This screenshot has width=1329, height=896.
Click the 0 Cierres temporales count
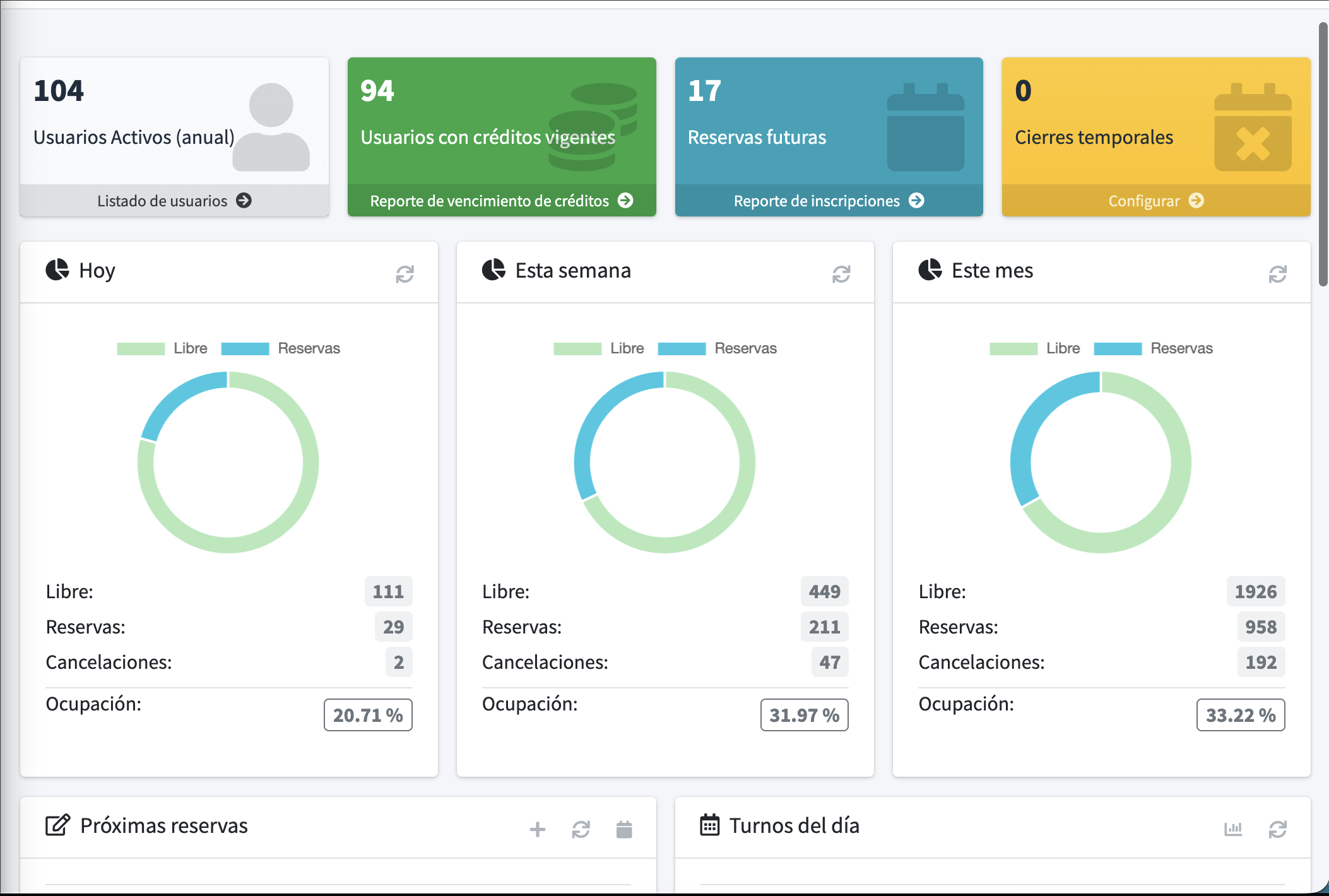click(x=1023, y=91)
